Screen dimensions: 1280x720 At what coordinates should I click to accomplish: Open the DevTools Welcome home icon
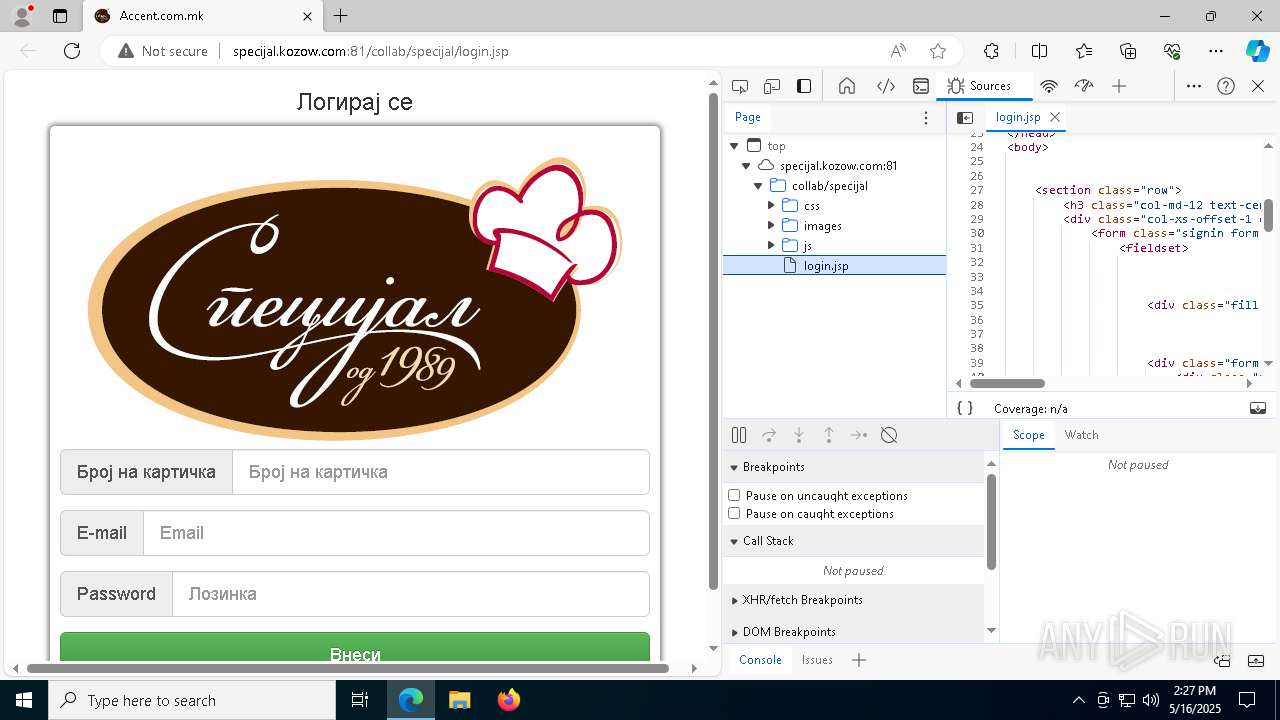coord(847,86)
